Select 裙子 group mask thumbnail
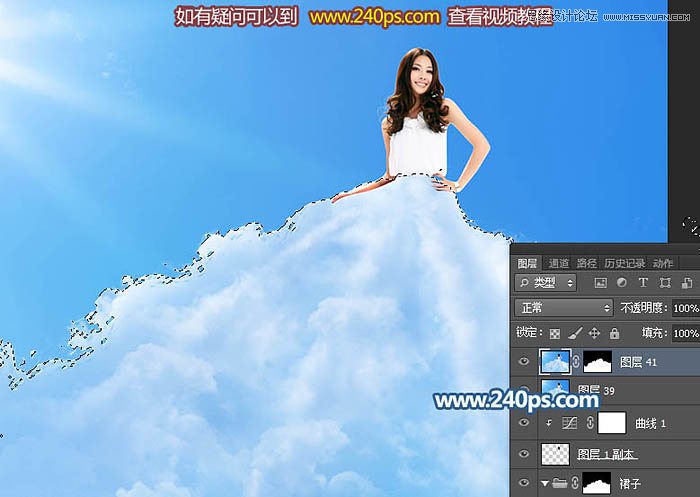The height and width of the screenshot is (497, 700). tap(596, 484)
